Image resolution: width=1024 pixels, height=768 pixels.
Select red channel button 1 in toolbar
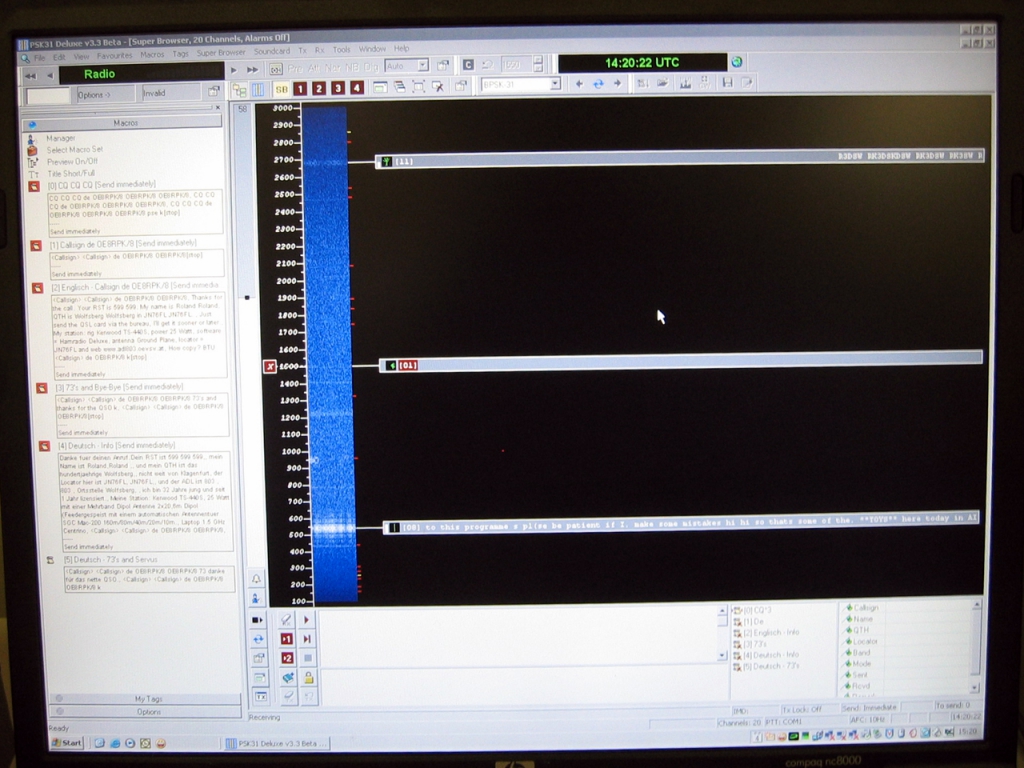pos(301,88)
